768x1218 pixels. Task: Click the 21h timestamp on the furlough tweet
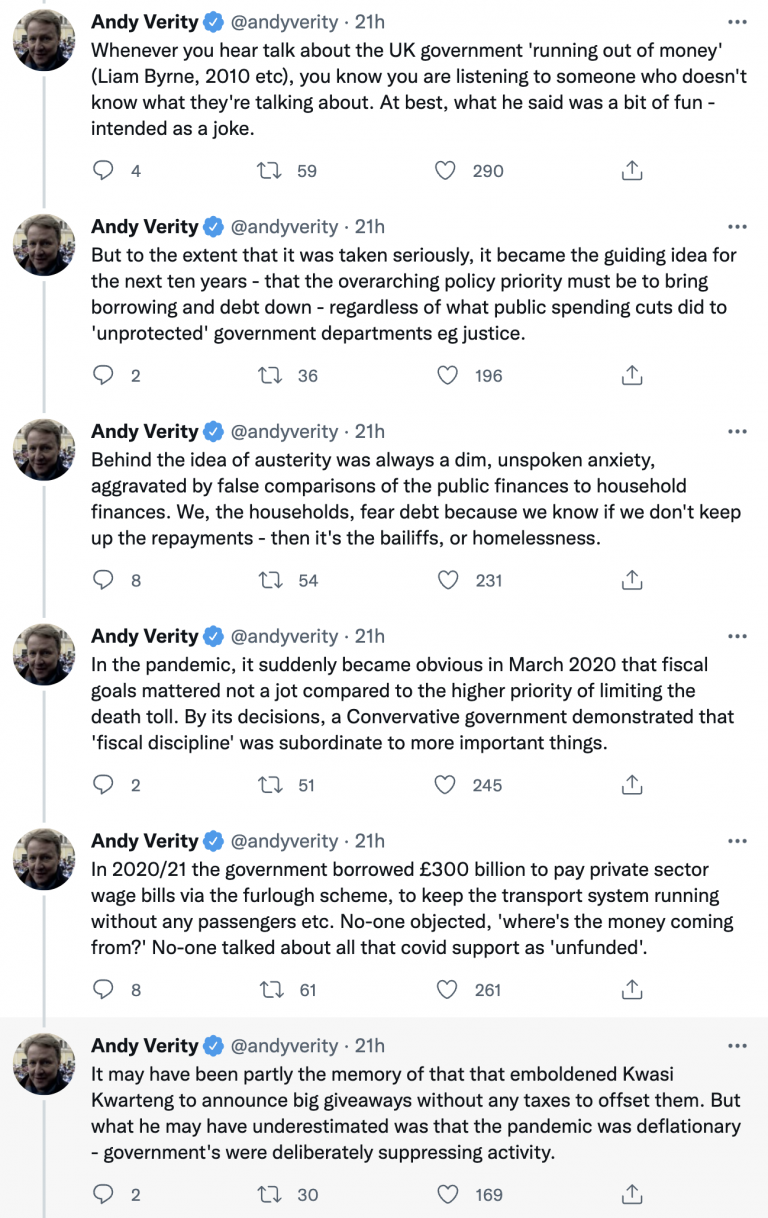[369, 841]
